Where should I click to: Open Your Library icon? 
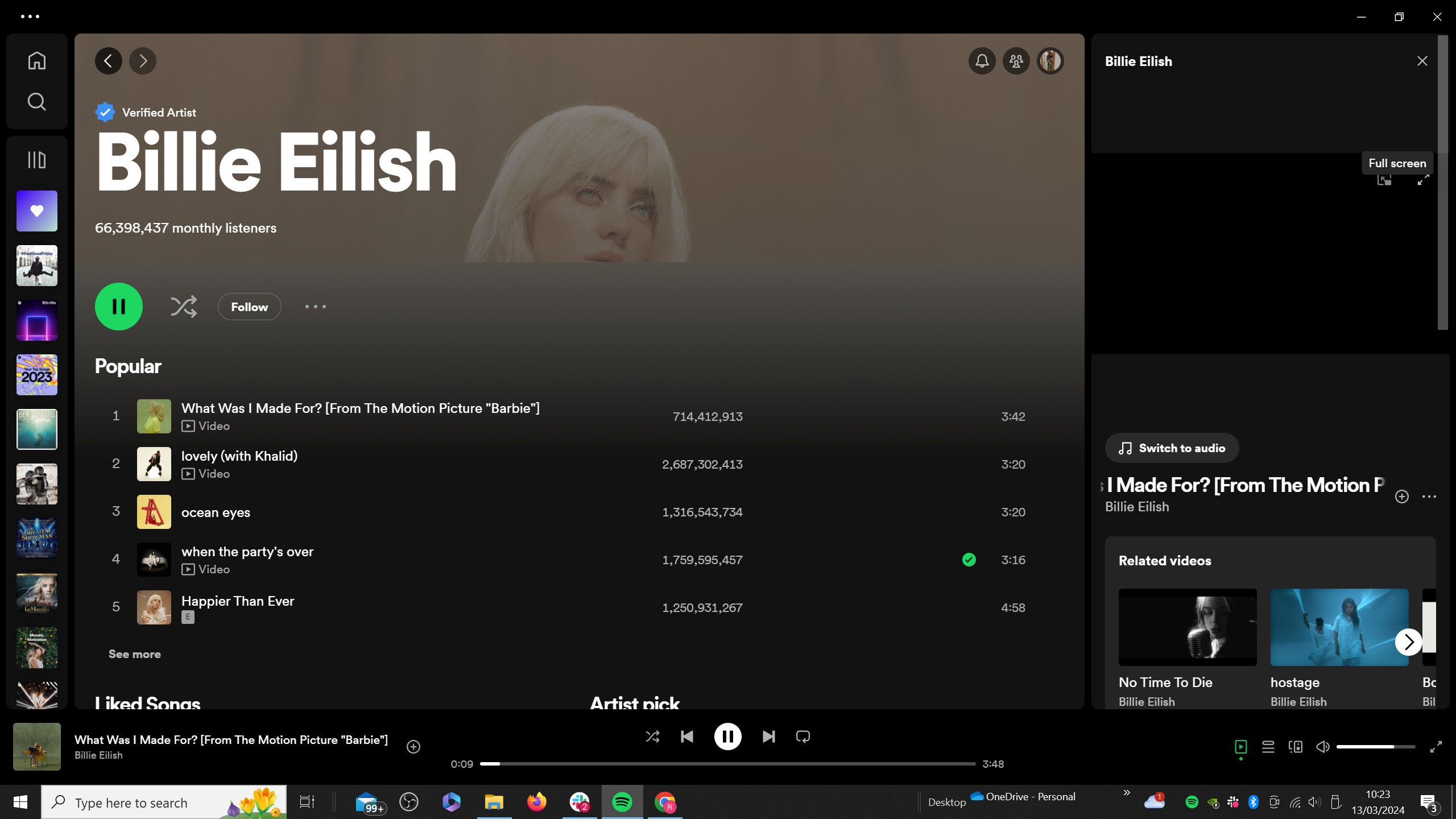(x=37, y=160)
